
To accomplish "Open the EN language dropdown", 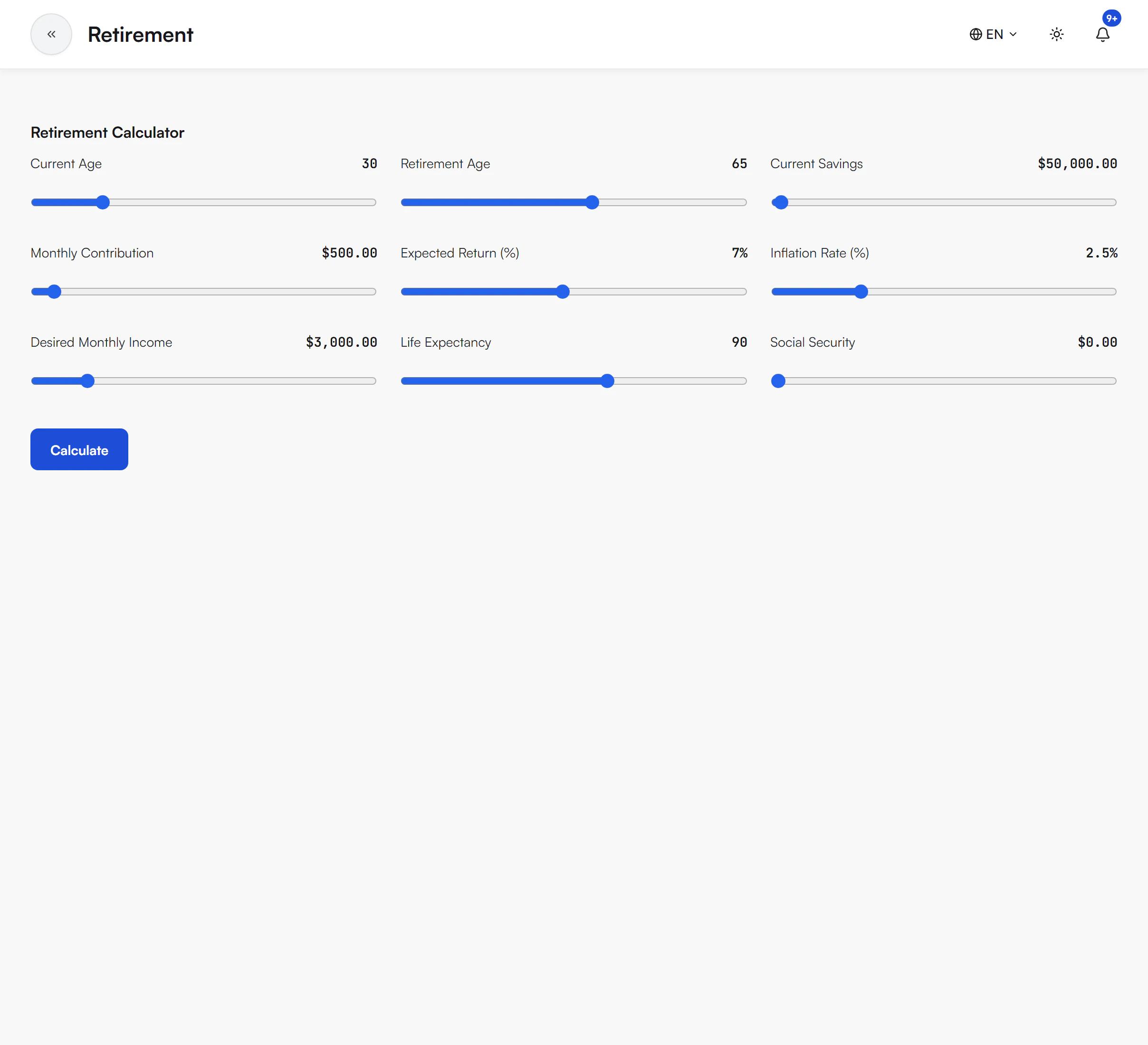I will click(x=993, y=34).
